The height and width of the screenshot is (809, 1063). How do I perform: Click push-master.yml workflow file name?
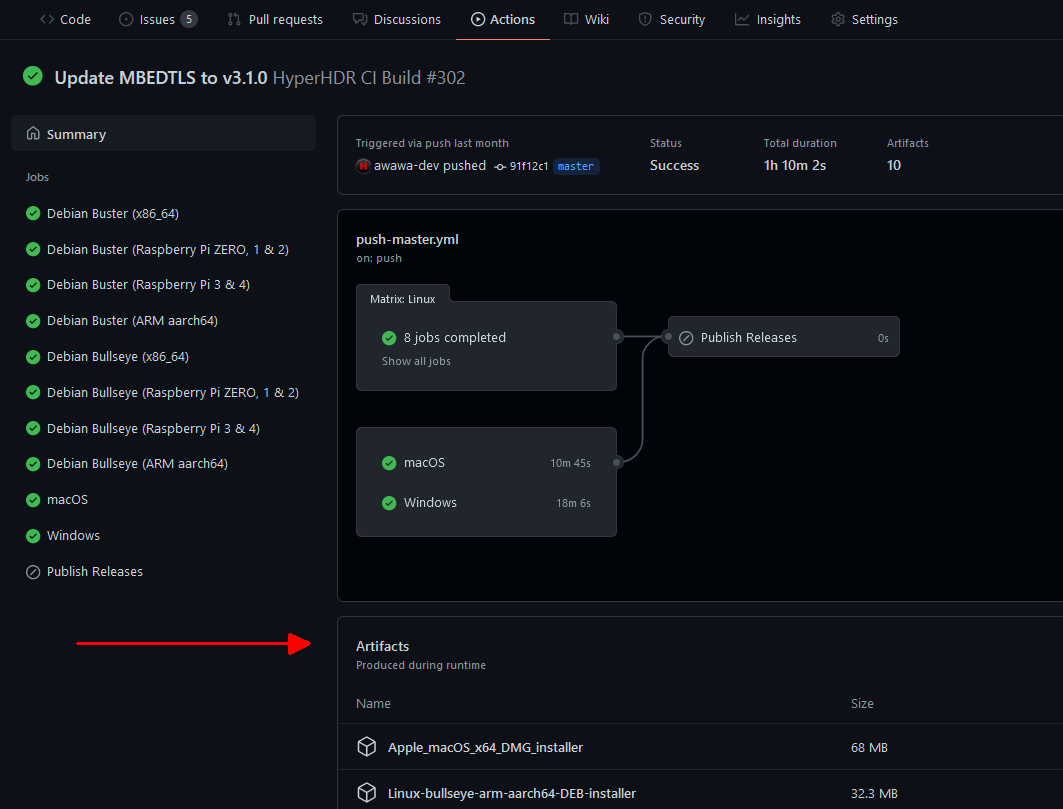pyautogui.click(x=407, y=239)
